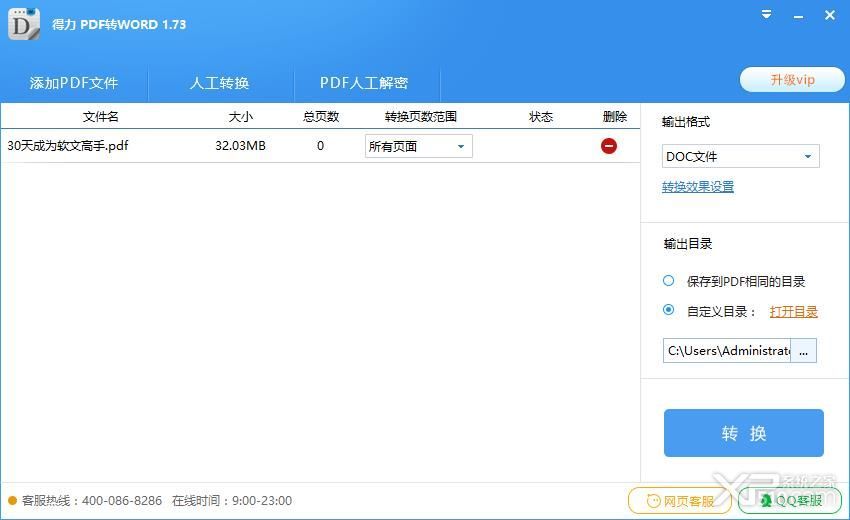Open the 转换效果设置 link
Viewport: 850px width, 520px height.
click(698, 187)
